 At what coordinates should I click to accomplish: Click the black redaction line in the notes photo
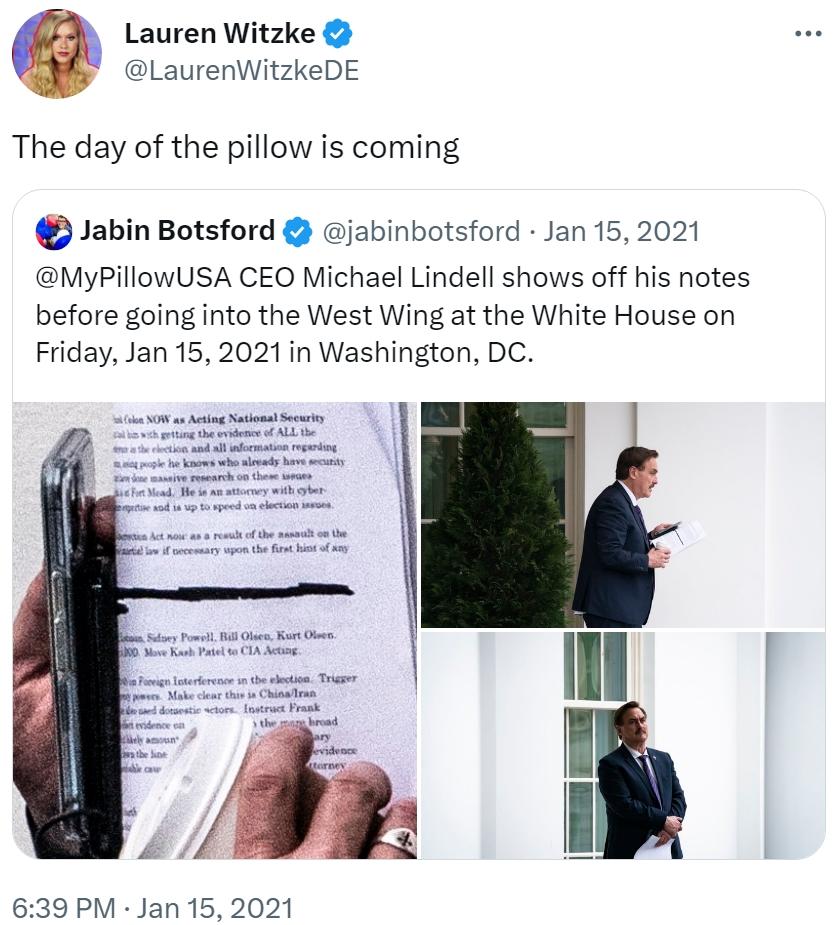coord(235,592)
